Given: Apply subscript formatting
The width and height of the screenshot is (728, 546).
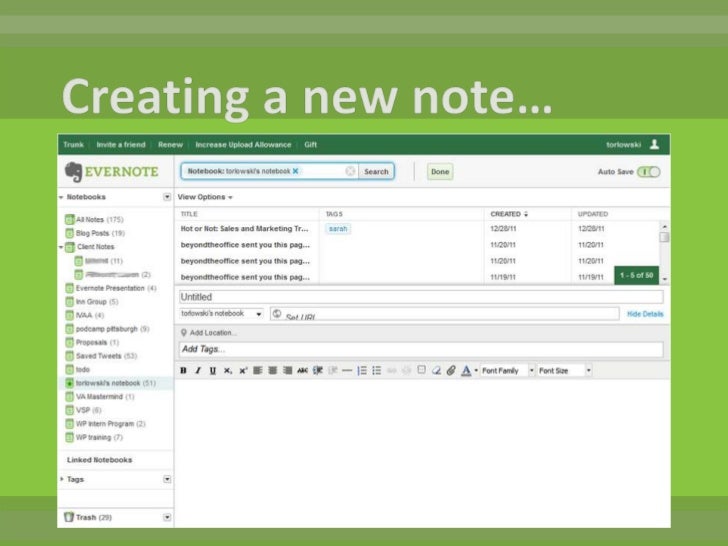Looking at the screenshot, I should point(228,370).
